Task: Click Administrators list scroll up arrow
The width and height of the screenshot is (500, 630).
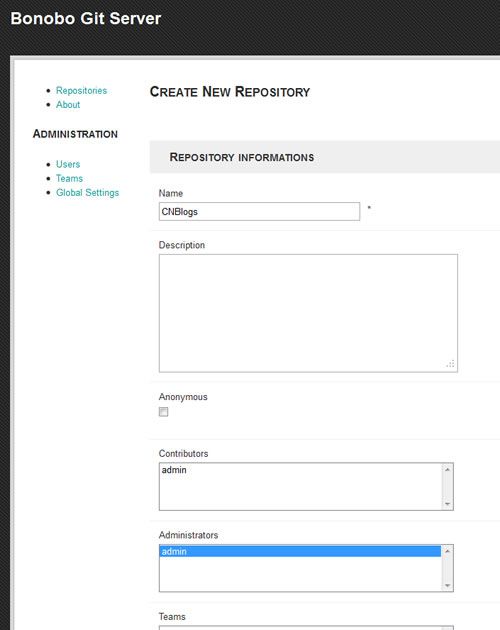Action: point(447,551)
